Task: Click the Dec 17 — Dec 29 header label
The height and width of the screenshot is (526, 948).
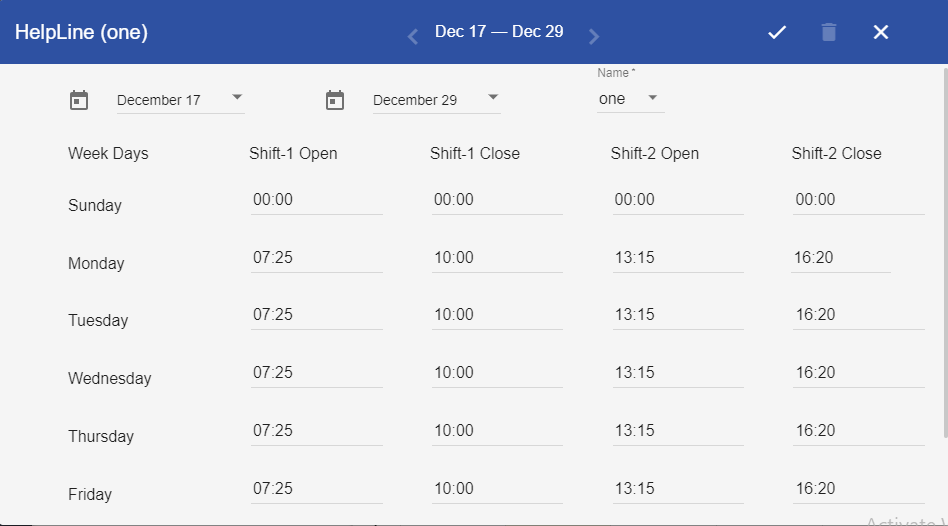Action: point(499,32)
